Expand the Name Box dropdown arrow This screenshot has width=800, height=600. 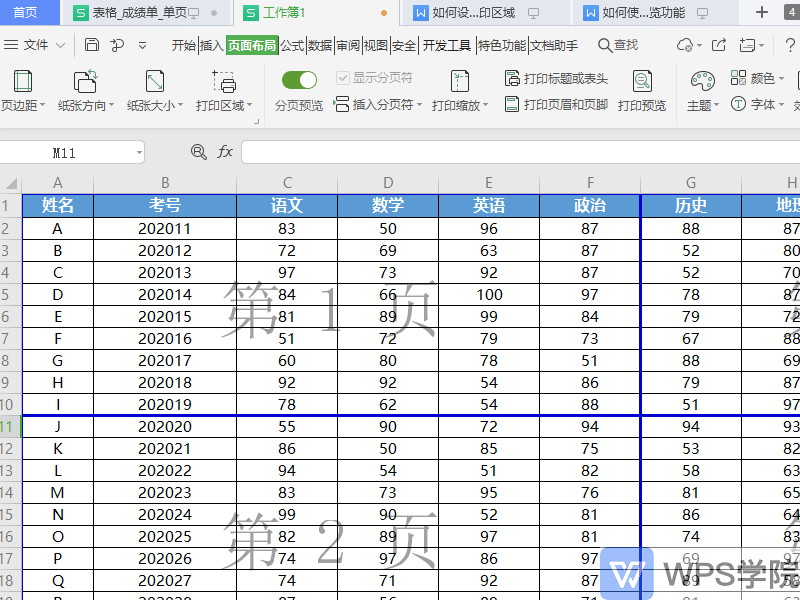pos(139,151)
